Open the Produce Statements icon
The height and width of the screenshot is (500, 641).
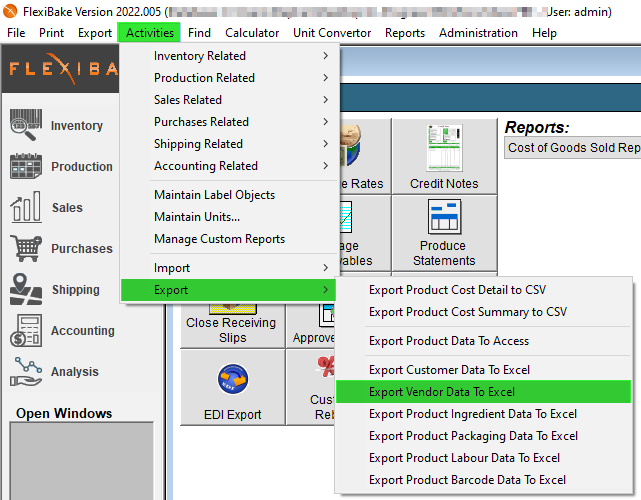(444, 216)
